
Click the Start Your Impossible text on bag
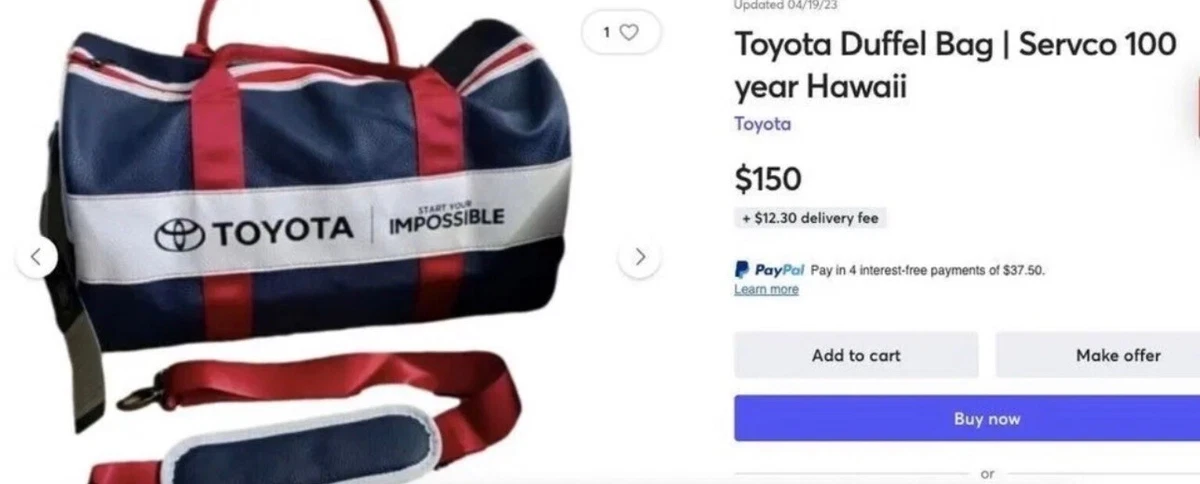(x=446, y=218)
